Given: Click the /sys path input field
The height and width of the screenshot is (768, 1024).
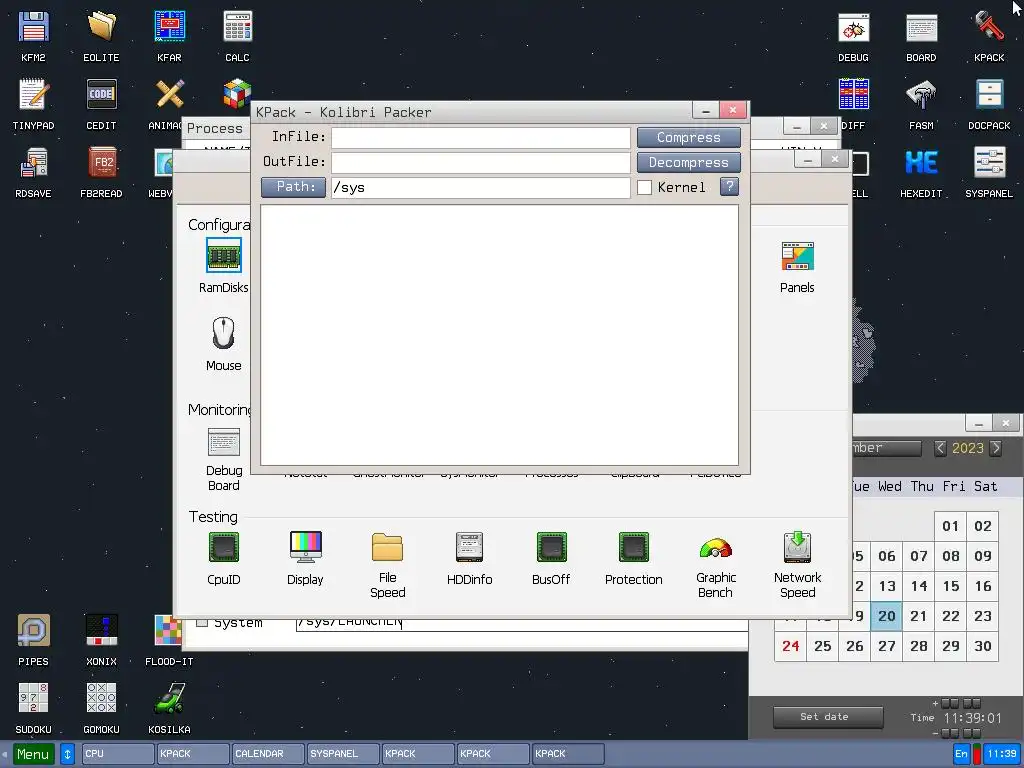Looking at the screenshot, I should tap(481, 187).
